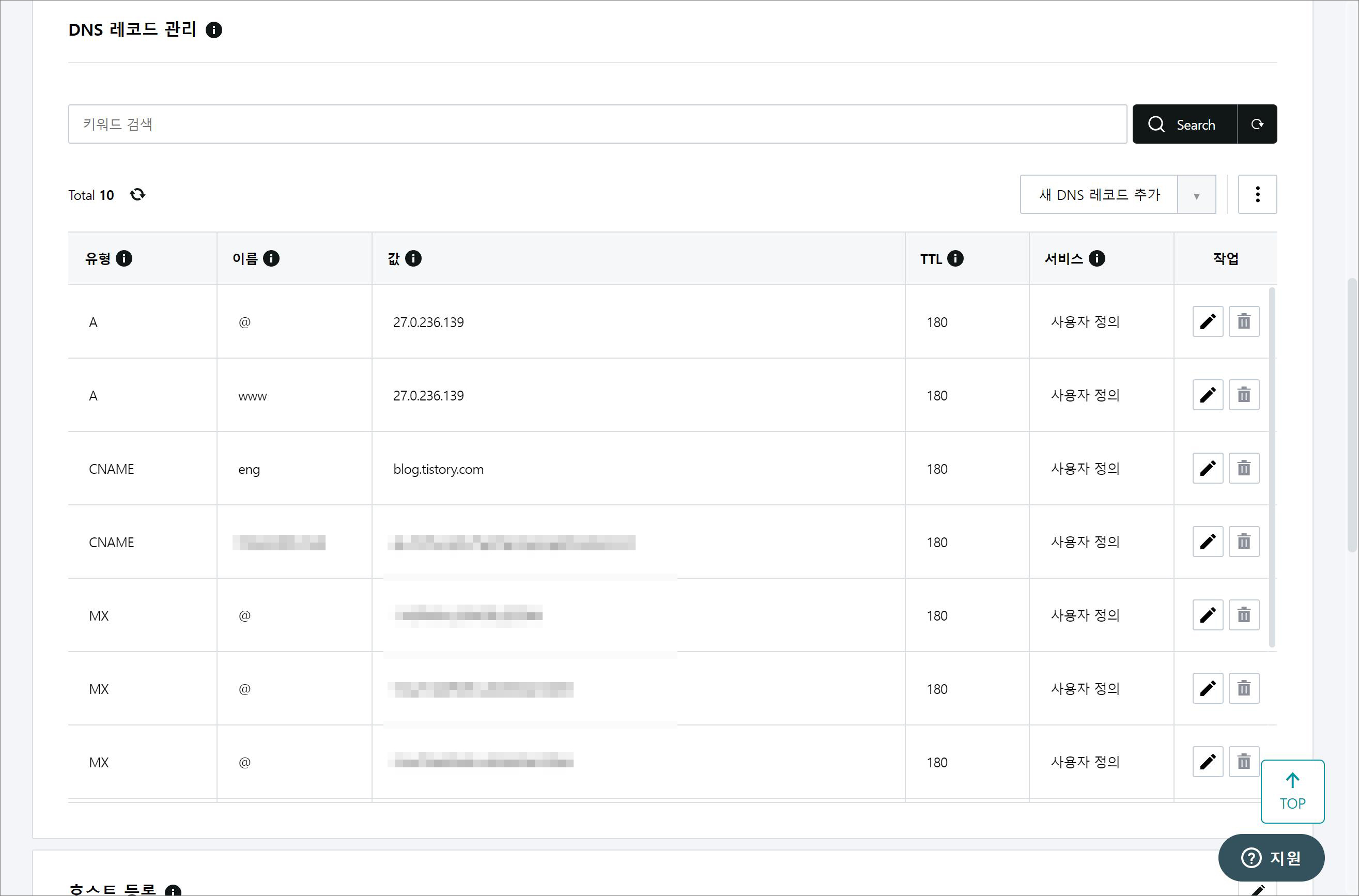
Task: Edit the A record named www
Action: point(1207,395)
